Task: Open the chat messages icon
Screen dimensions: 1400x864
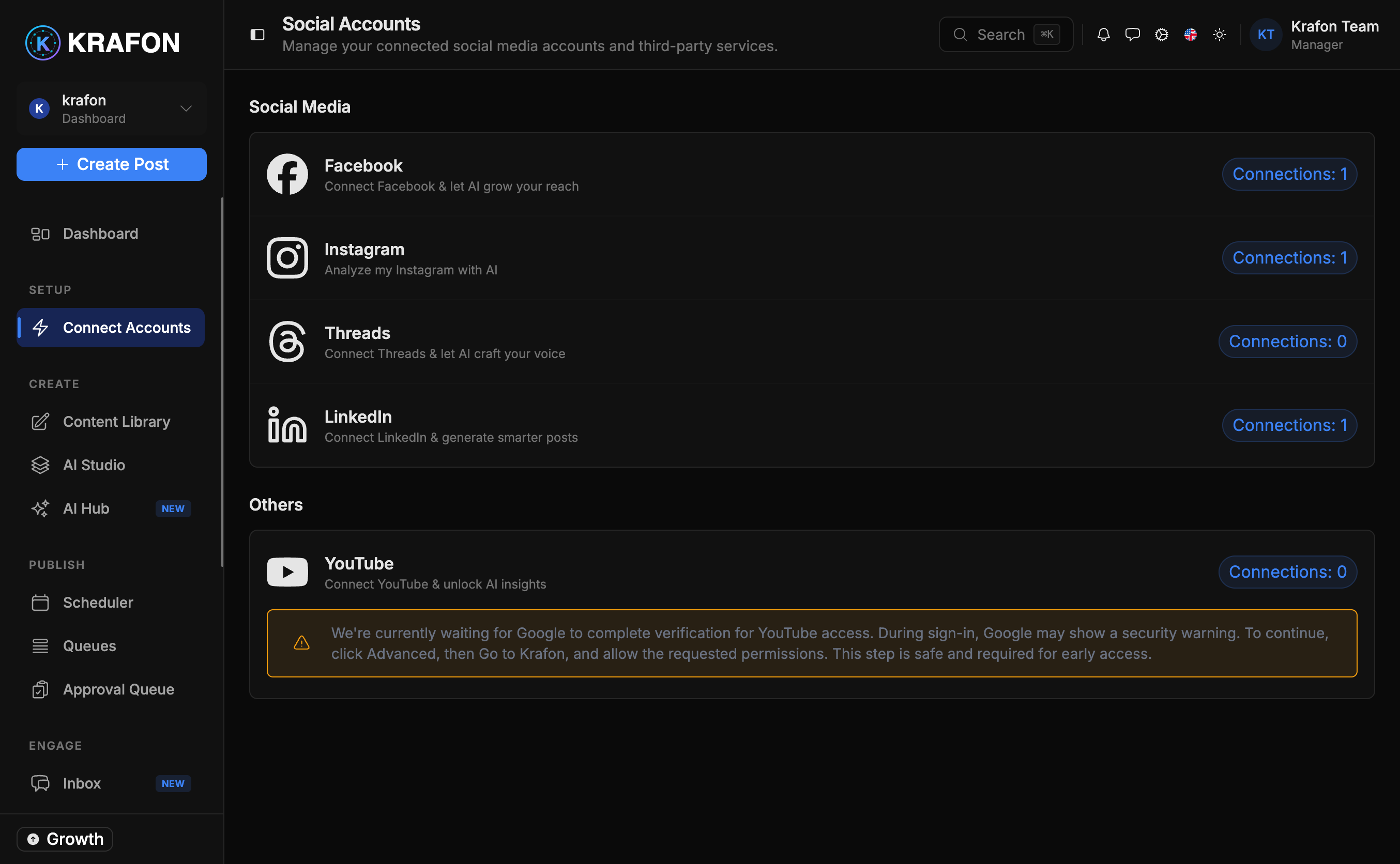Action: (1132, 35)
